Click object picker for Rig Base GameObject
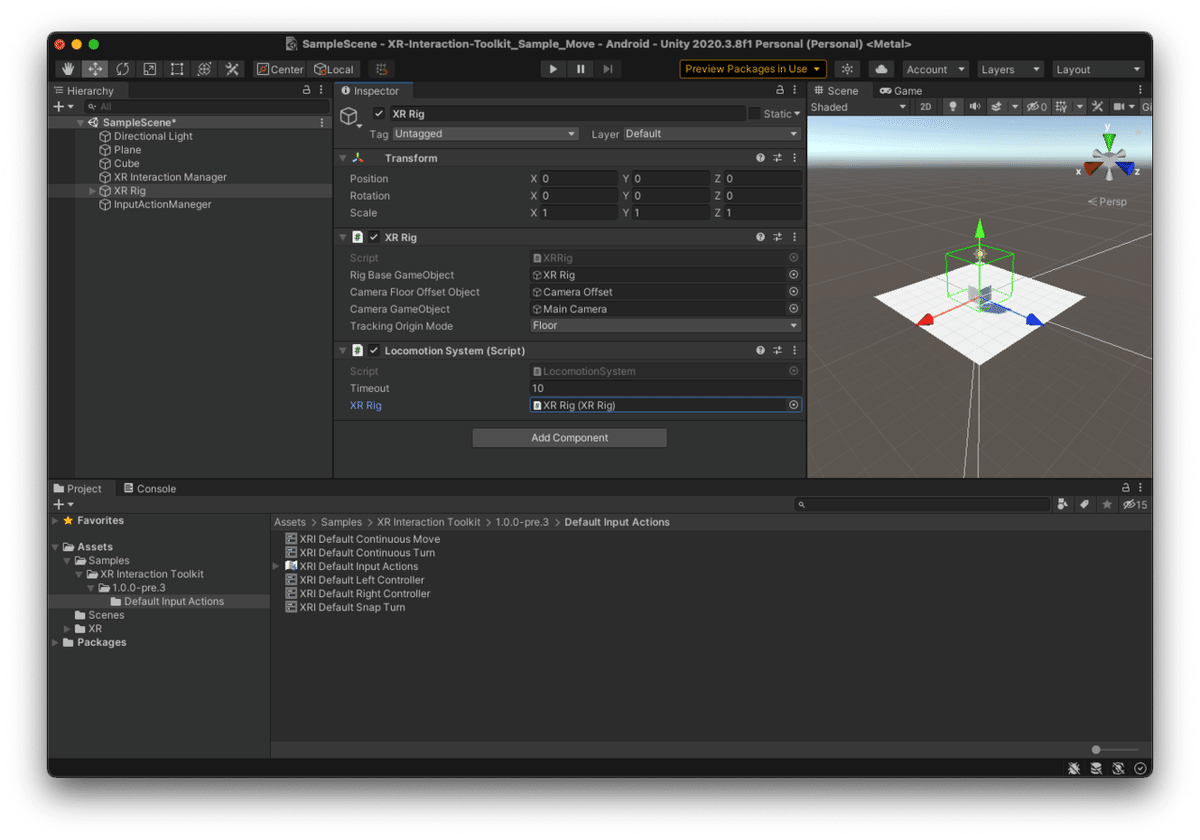Image resolution: width=1200 pixels, height=840 pixels. [x=794, y=275]
